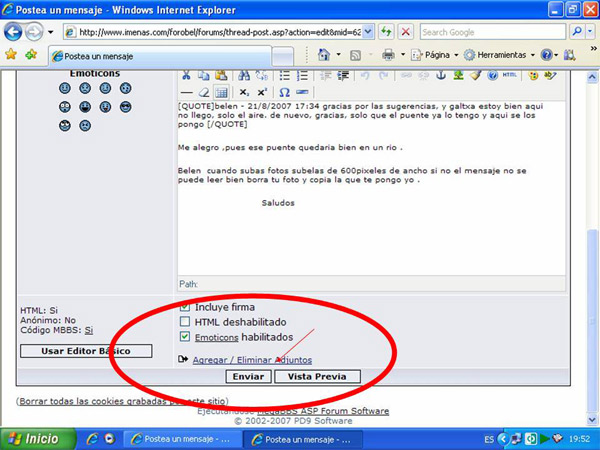600x450 pixels.
Task: Insert special character with Omega icon
Action: 284,92
